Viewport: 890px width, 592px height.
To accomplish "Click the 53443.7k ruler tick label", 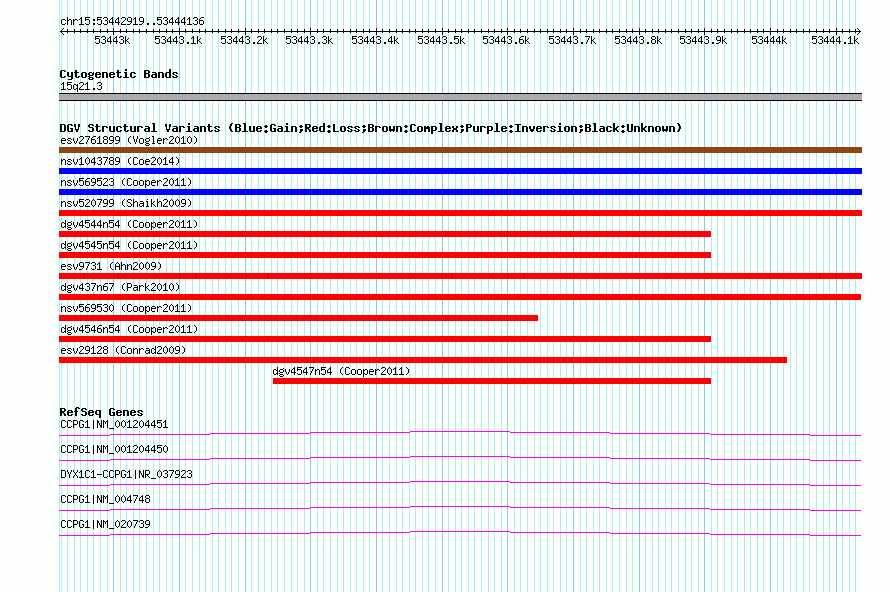I will pyautogui.click(x=572, y=41).
